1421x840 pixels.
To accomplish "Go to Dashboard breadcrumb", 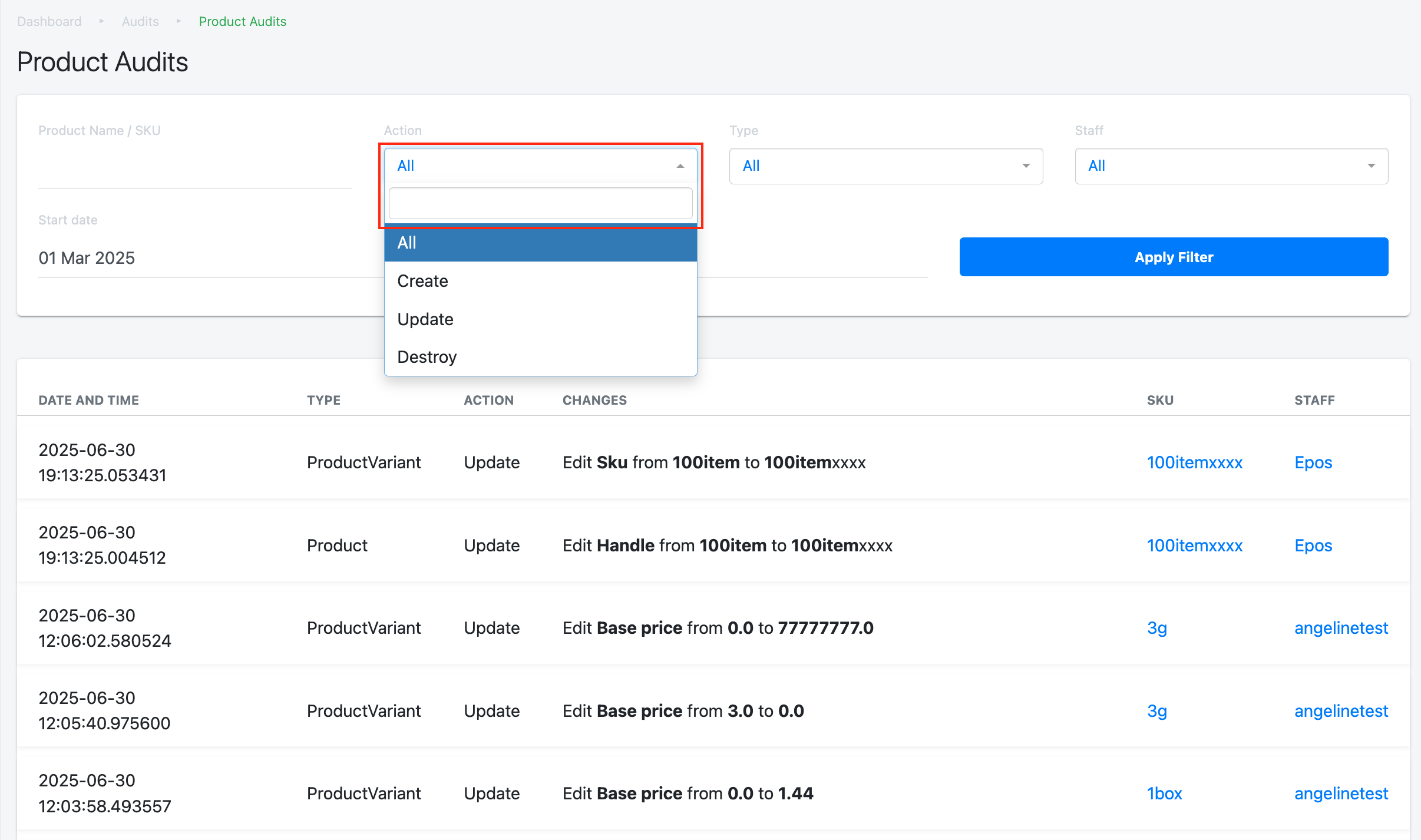I will click(49, 21).
